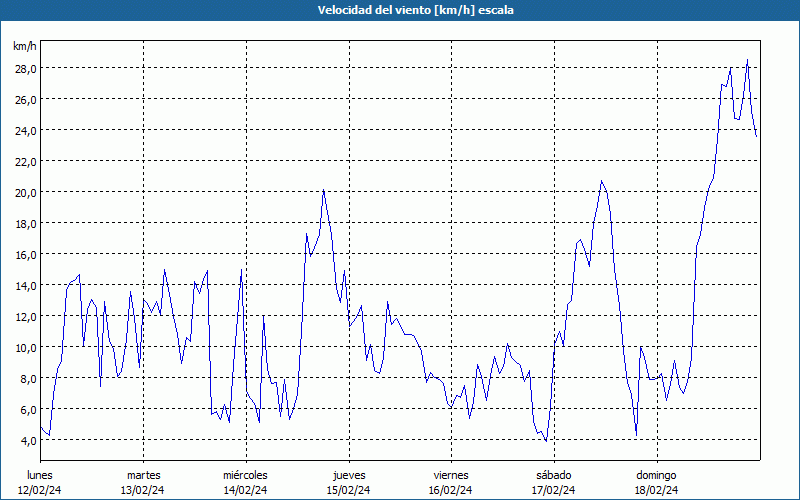Click the 18,0 y-axis value

(x=26, y=223)
